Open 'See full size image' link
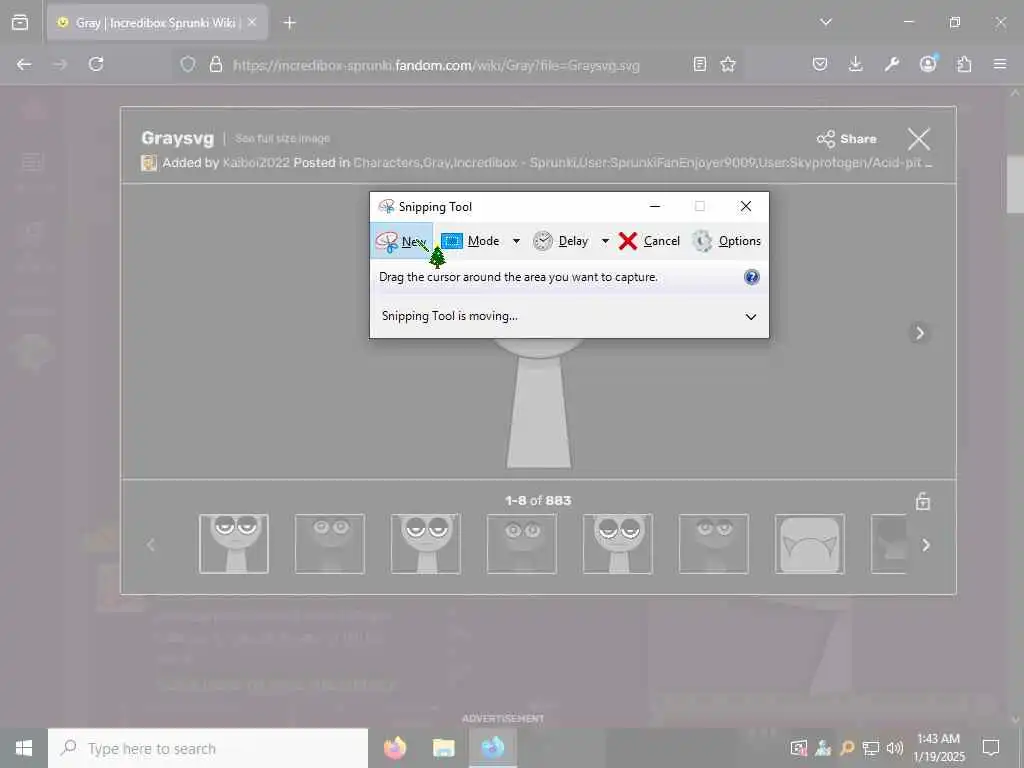The width and height of the screenshot is (1024, 768). [x=282, y=138]
